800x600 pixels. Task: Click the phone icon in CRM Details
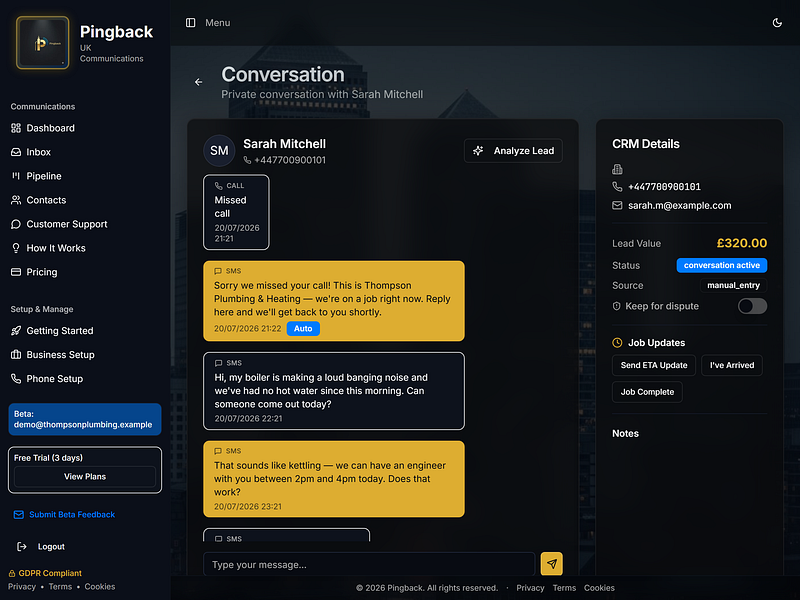point(617,187)
